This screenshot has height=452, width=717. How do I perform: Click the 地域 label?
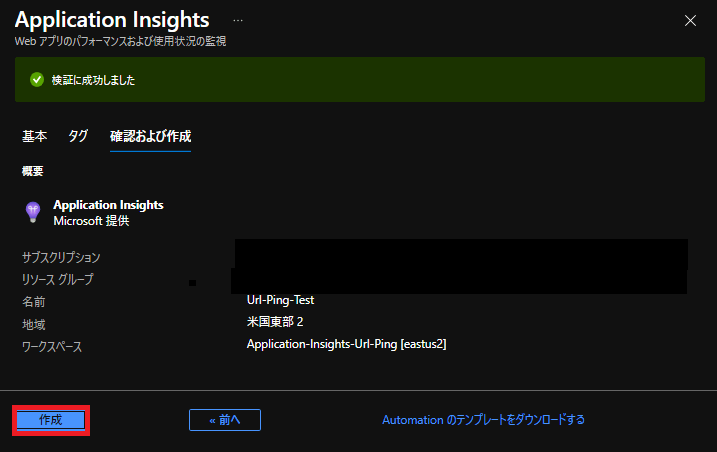click(34, 324)
